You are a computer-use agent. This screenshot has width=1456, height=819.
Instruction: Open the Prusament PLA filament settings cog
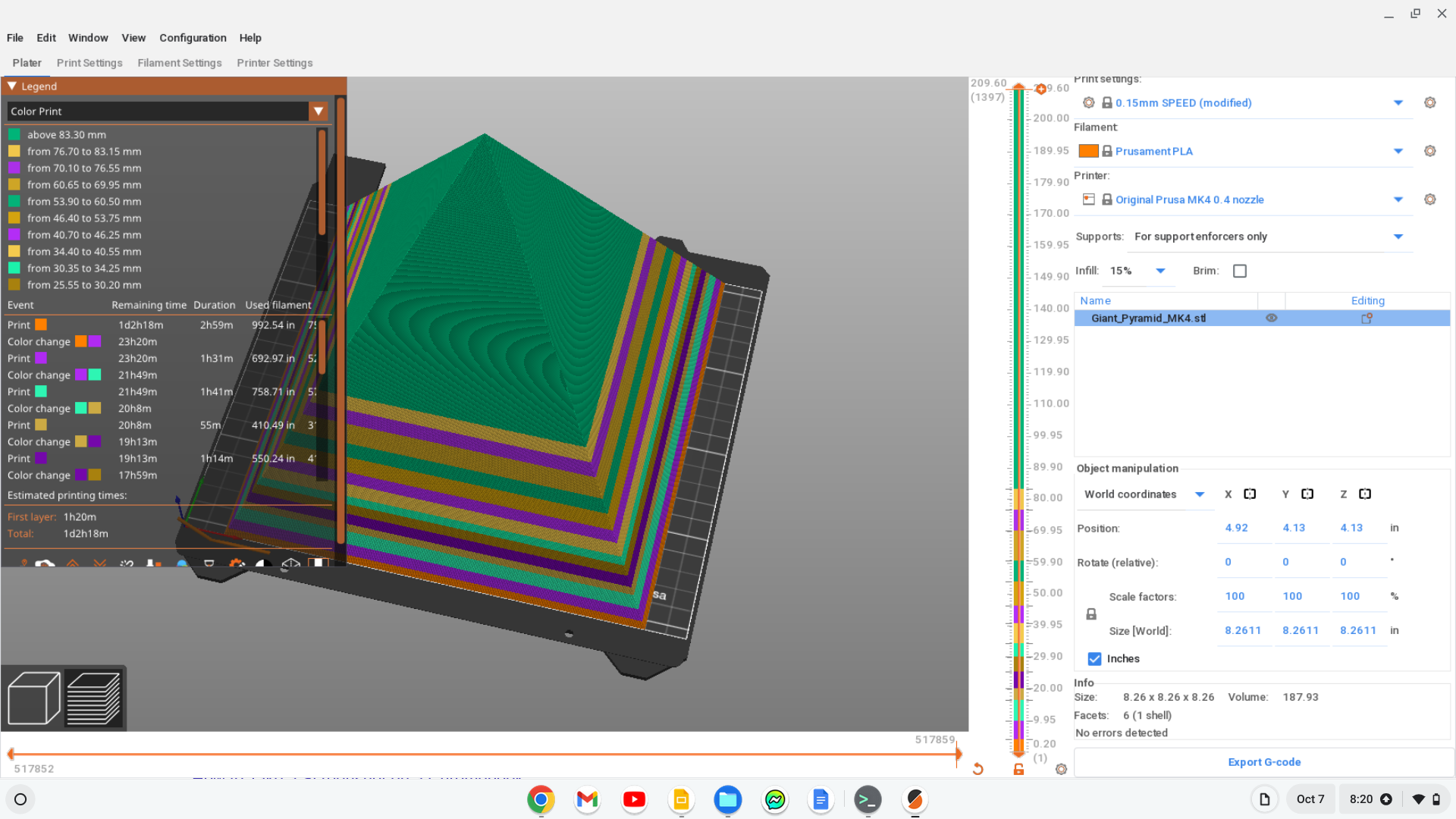(x=1429, y=151)
